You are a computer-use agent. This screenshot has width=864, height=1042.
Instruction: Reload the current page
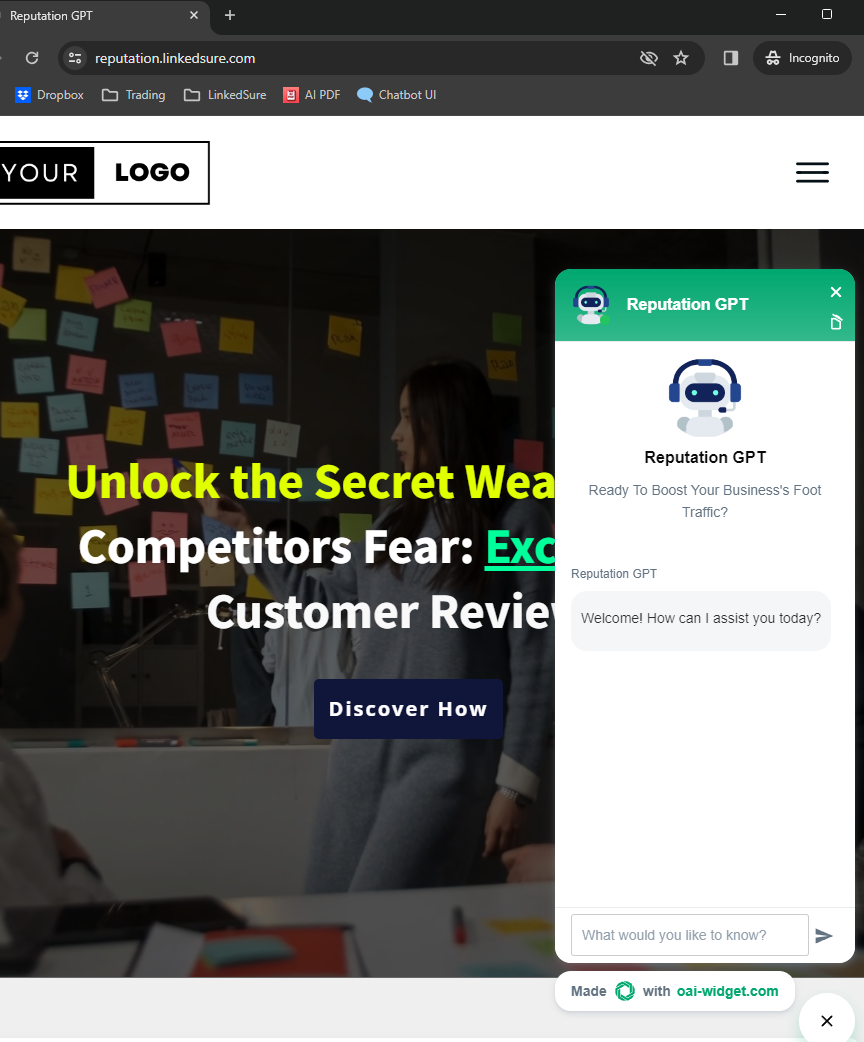(x=32, y=58)
